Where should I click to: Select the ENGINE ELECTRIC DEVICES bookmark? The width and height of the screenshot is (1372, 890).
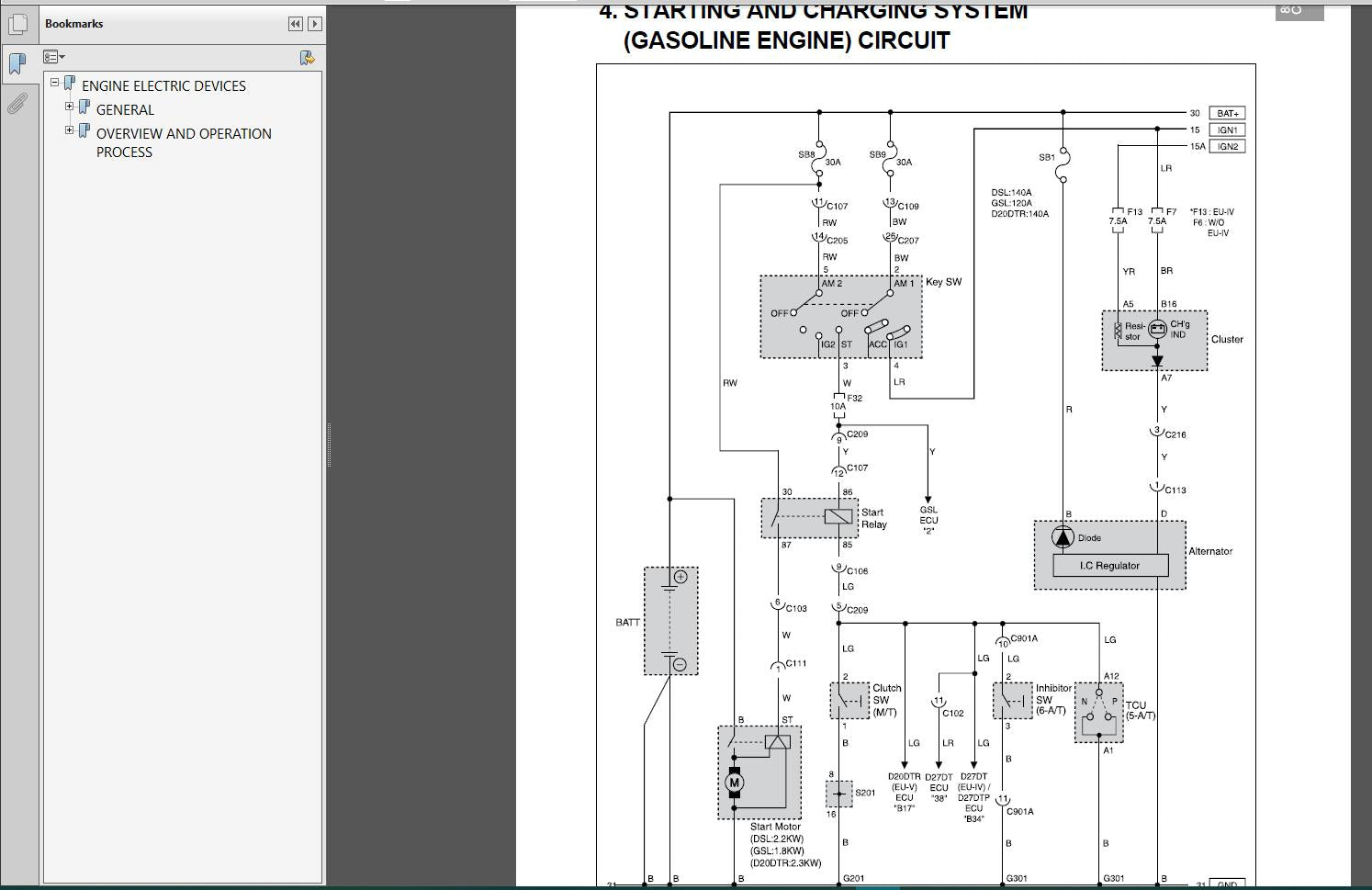click(x=163, y=85)
